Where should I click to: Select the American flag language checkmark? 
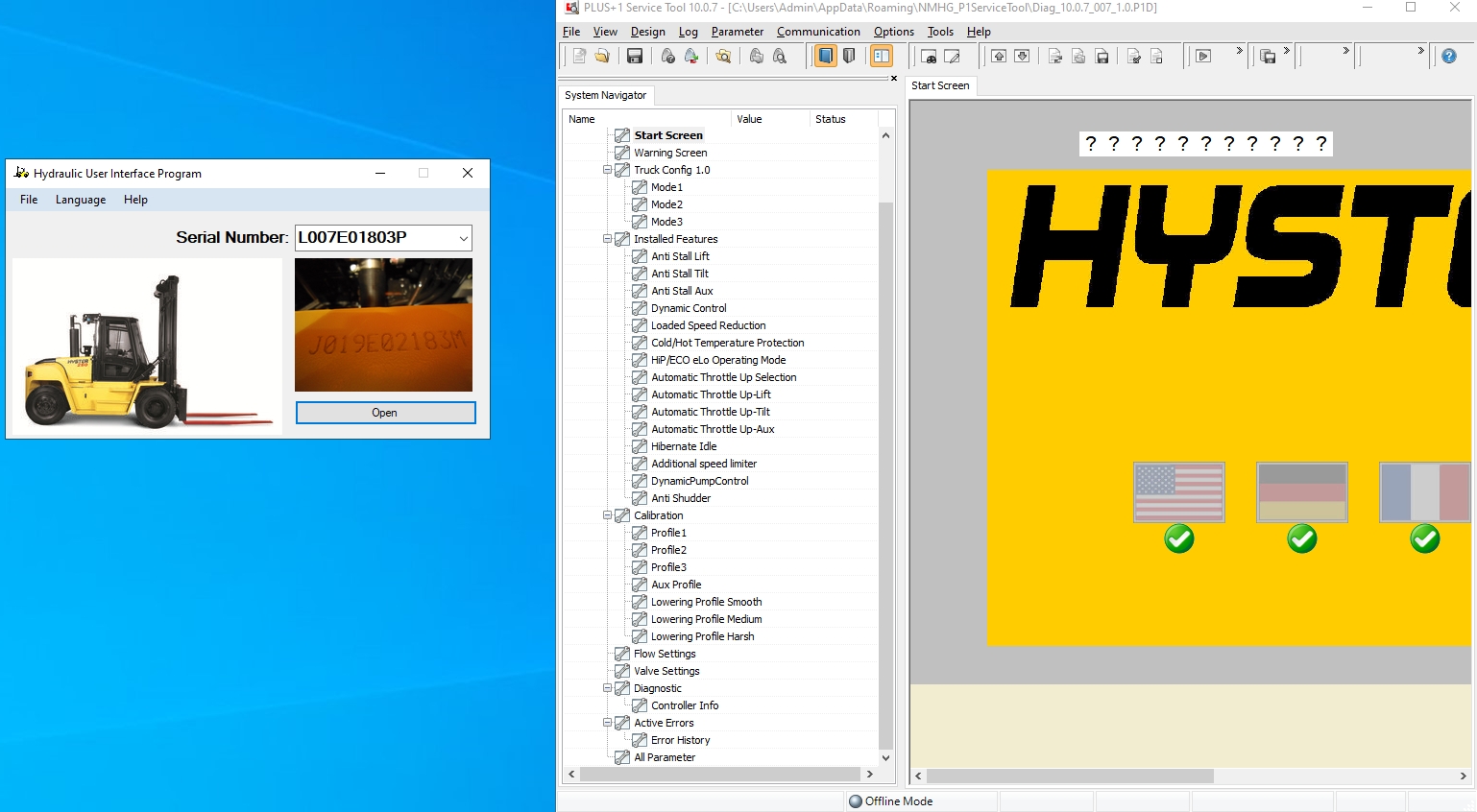point(1179,539)
